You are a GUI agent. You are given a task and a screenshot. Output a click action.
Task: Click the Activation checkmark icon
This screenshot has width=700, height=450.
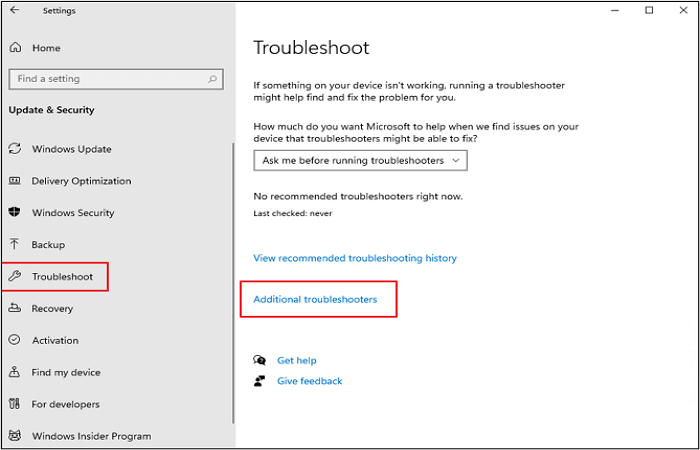coord(15,341)
